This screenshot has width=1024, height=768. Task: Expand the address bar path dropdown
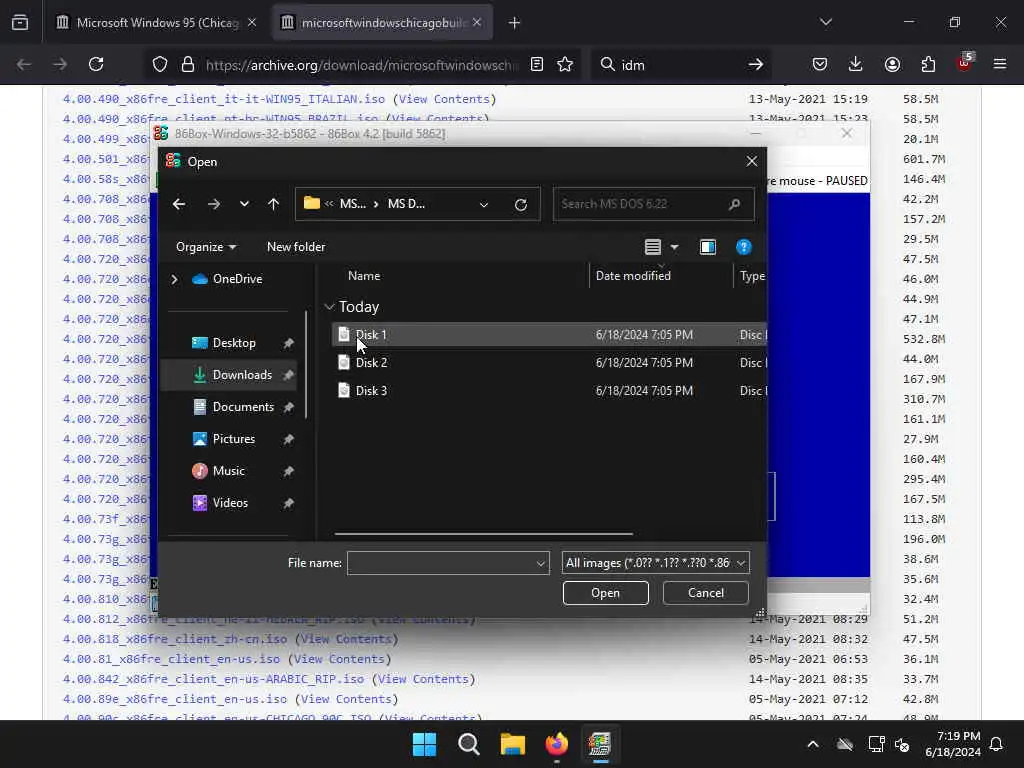(484, 204)
